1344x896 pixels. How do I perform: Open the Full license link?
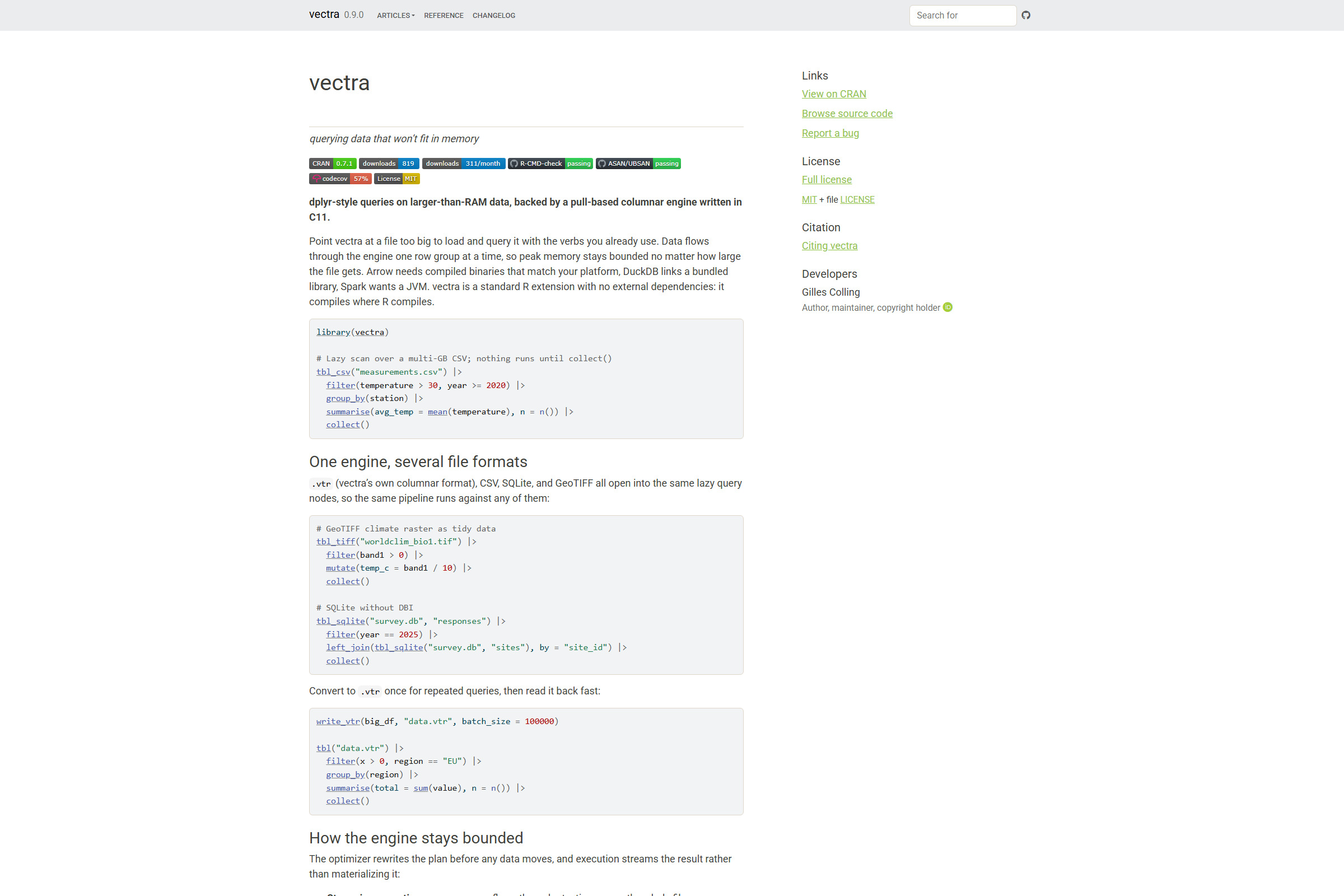[x=827, y=179]
